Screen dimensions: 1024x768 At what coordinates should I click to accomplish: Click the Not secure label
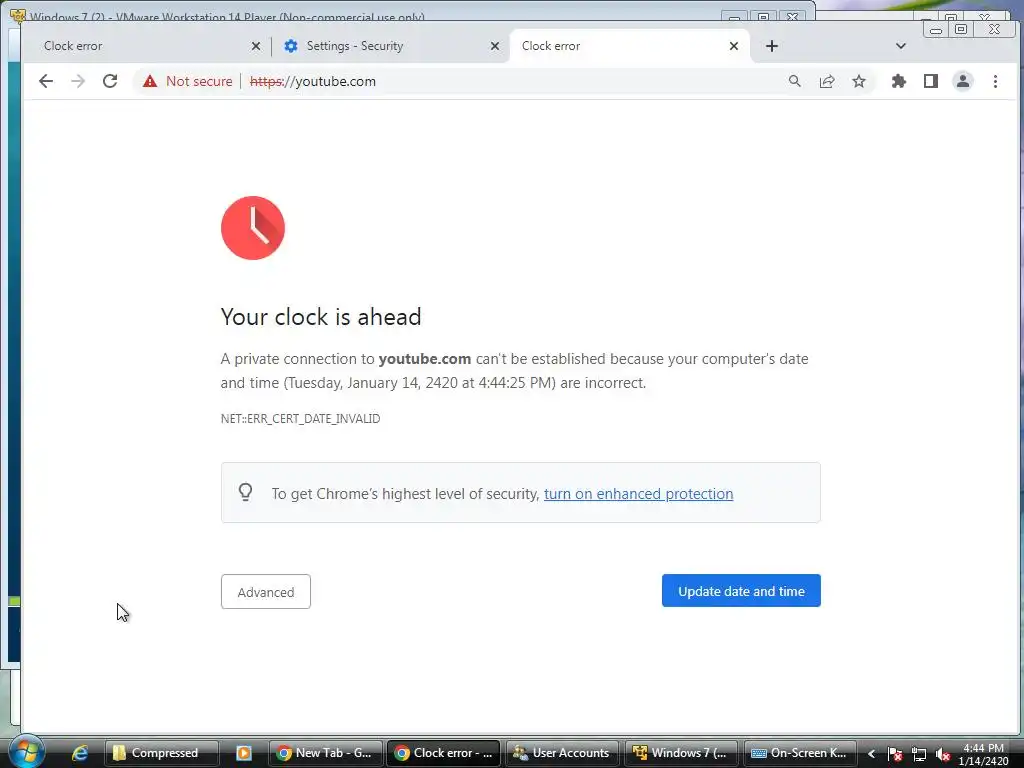coord(199,81)
